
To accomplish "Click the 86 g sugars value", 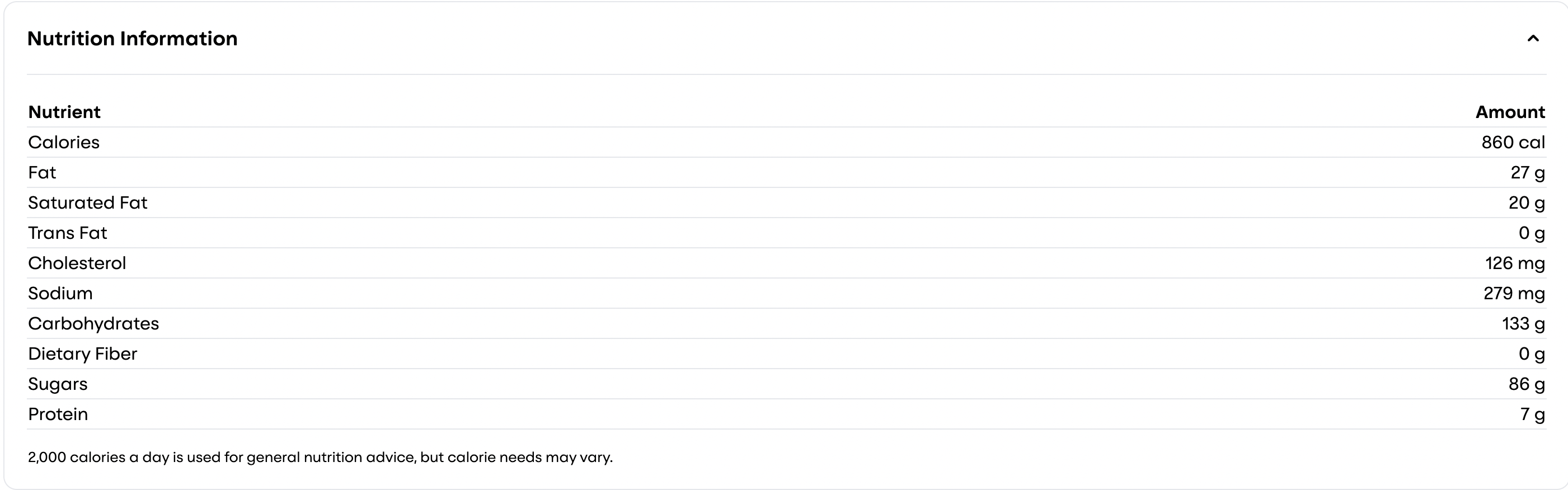I will (x=1527, y=384).
